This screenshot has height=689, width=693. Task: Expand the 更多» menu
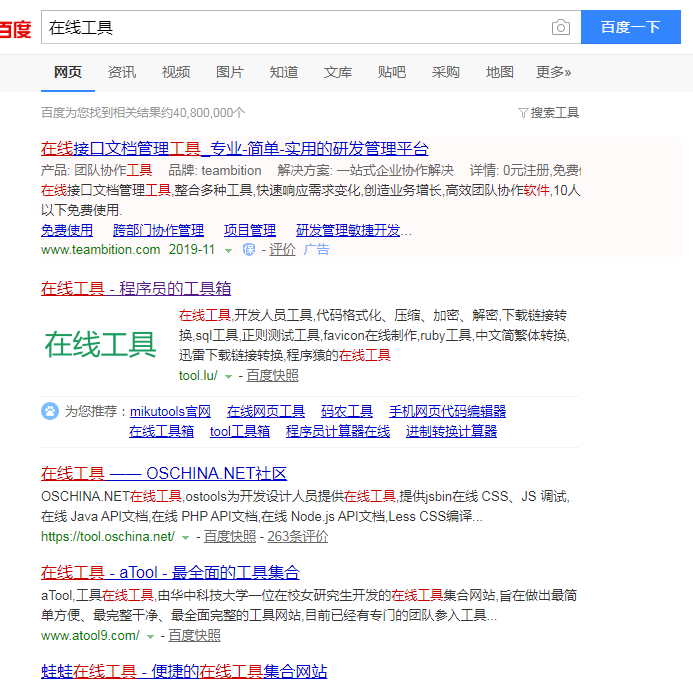point(553,72)
